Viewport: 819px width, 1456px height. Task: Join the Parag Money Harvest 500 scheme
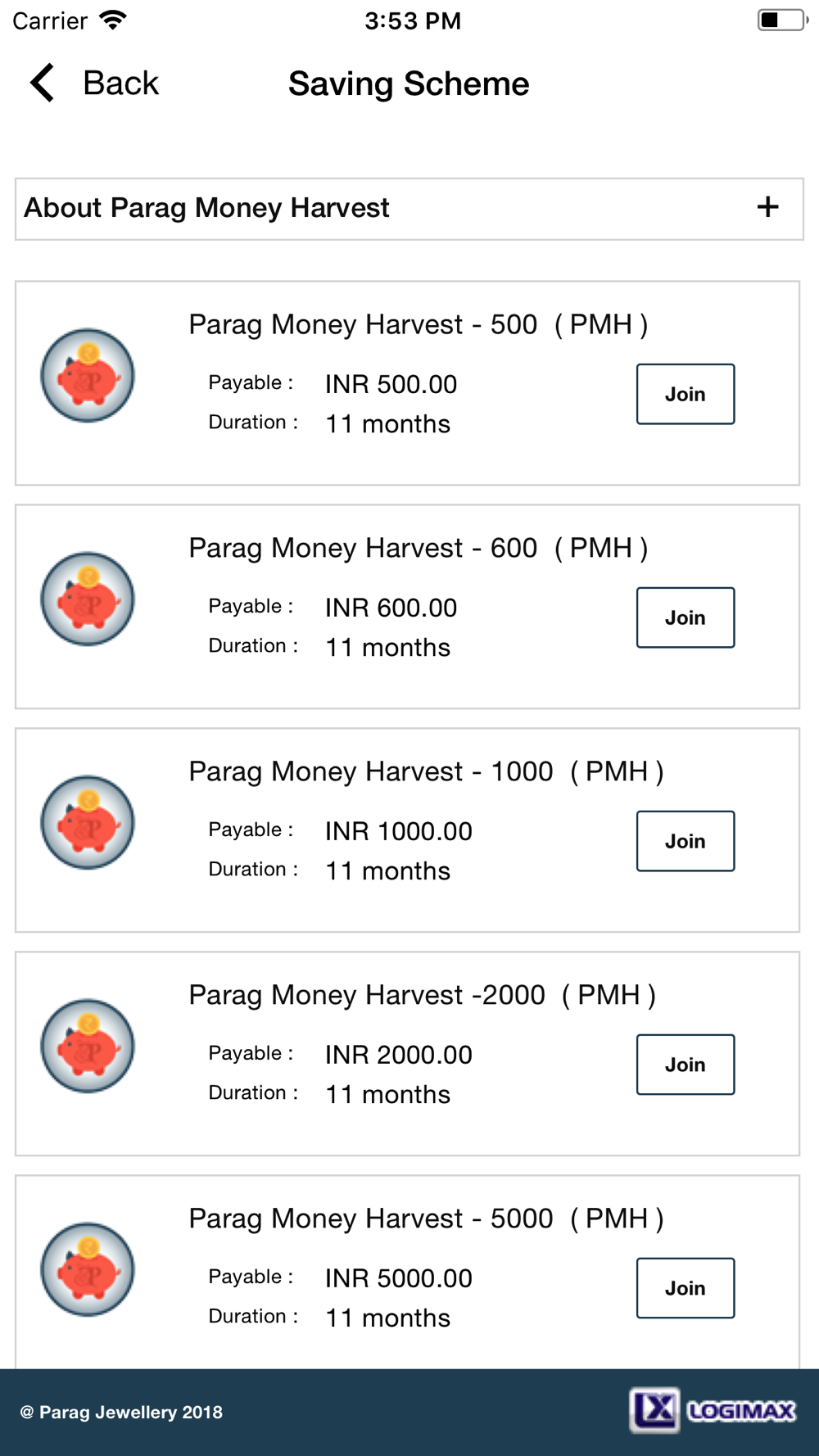click(x=686, y=394)
